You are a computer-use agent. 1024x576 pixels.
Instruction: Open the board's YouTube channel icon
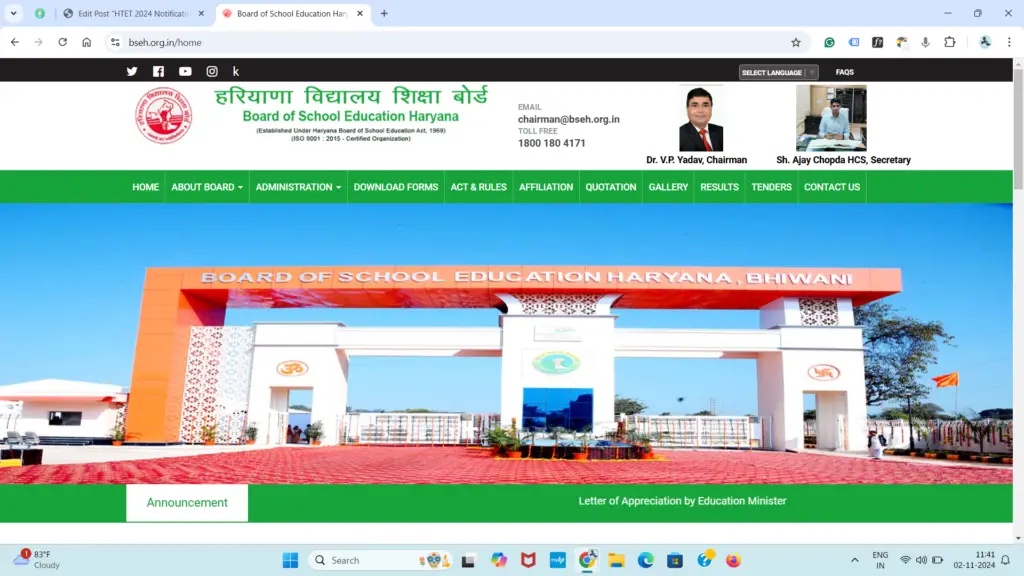click(x=185, y=71)
